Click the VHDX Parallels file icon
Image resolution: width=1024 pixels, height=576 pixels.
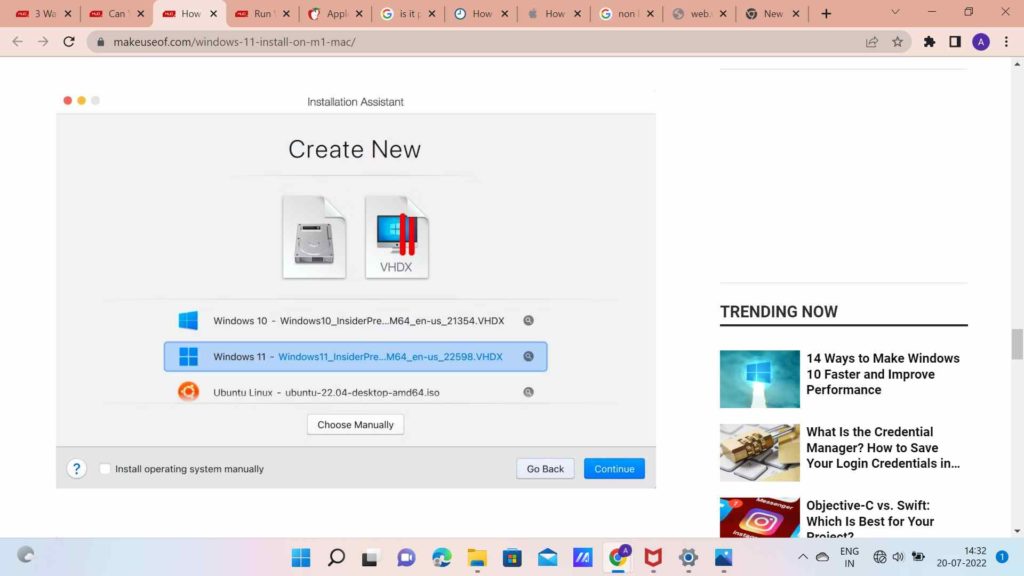click(x=396, y=238)
